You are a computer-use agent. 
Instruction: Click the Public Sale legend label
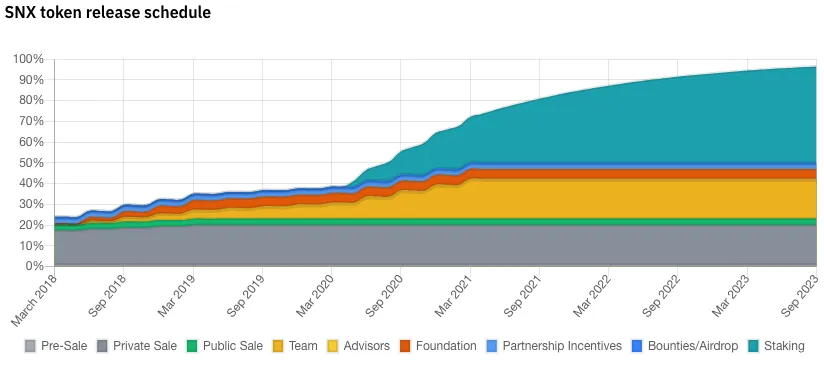(233, 346)
